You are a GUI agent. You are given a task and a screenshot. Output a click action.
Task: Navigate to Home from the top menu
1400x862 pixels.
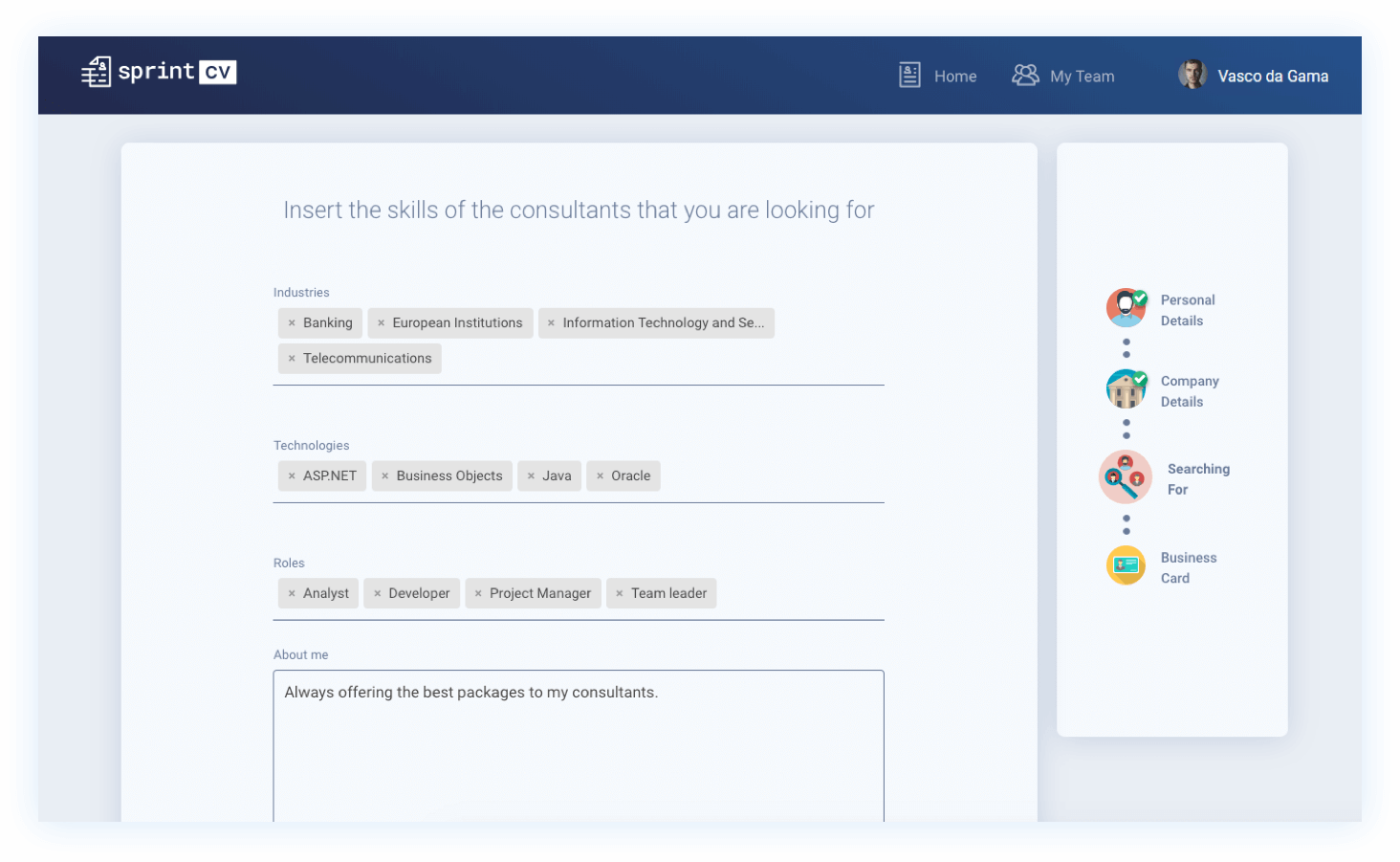[955, 76]
